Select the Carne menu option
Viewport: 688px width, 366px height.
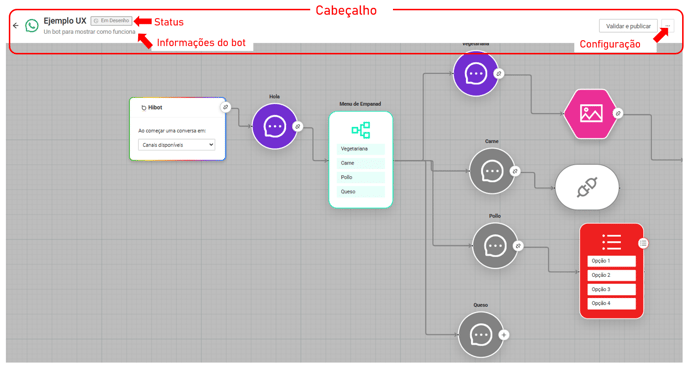tap(361, 163)
